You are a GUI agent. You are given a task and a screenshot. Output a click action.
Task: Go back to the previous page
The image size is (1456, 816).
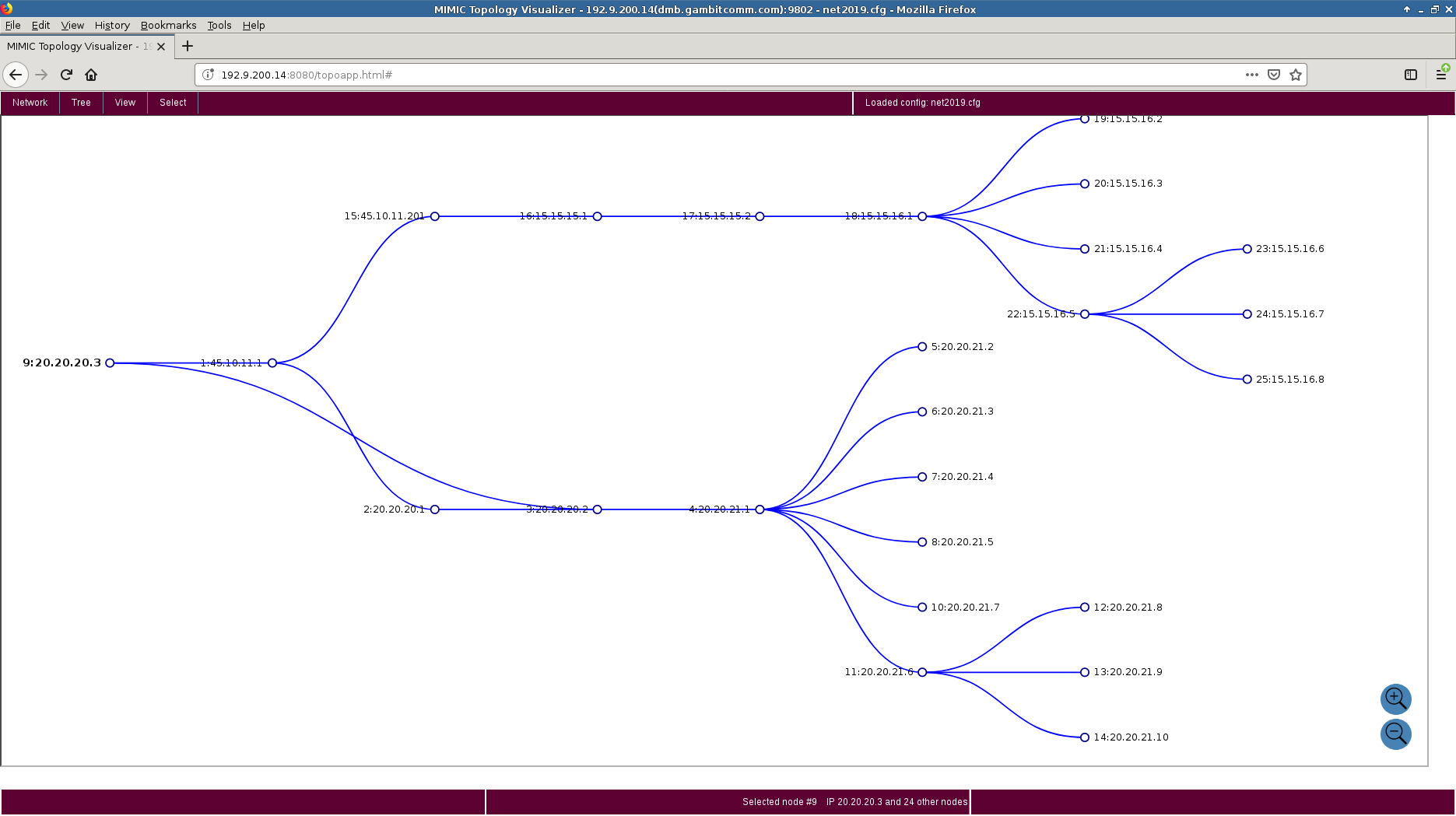(16, 75)
